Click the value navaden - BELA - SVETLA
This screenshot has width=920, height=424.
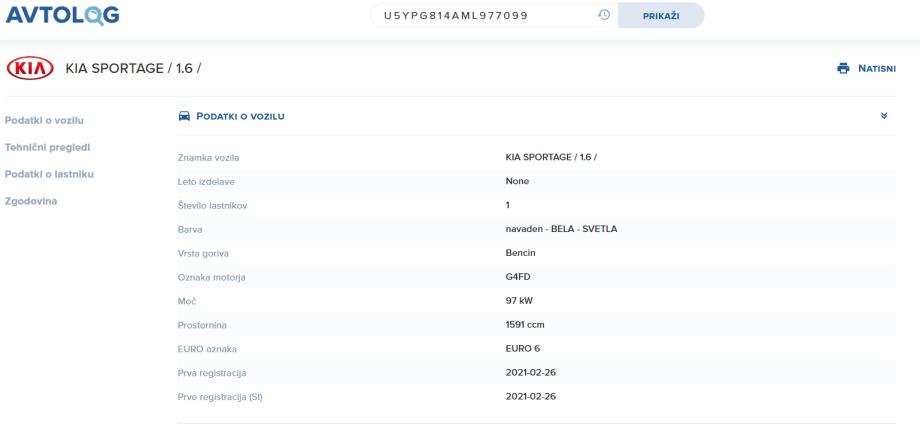coord(562,229)
